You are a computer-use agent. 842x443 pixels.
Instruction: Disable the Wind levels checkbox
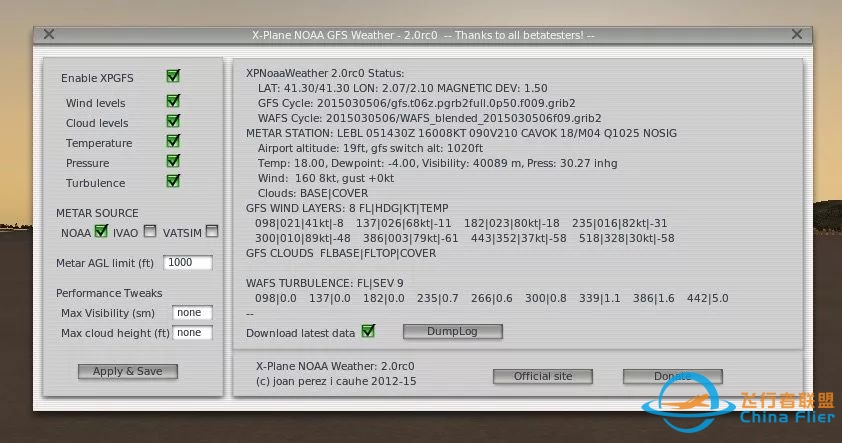(173, 101)
